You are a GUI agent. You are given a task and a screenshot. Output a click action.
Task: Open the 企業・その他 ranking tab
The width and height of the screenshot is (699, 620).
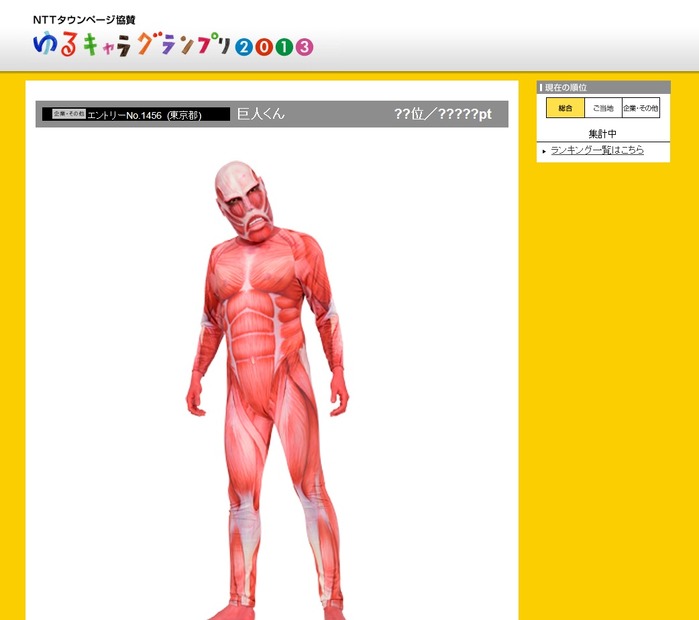[641, 108]
